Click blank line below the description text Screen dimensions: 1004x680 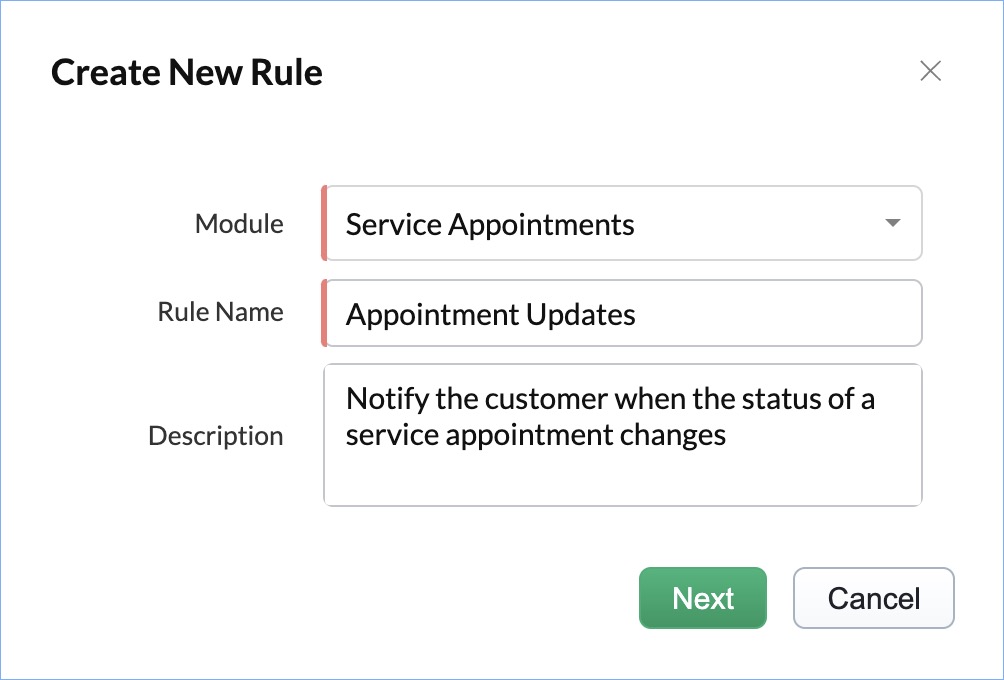622,478
